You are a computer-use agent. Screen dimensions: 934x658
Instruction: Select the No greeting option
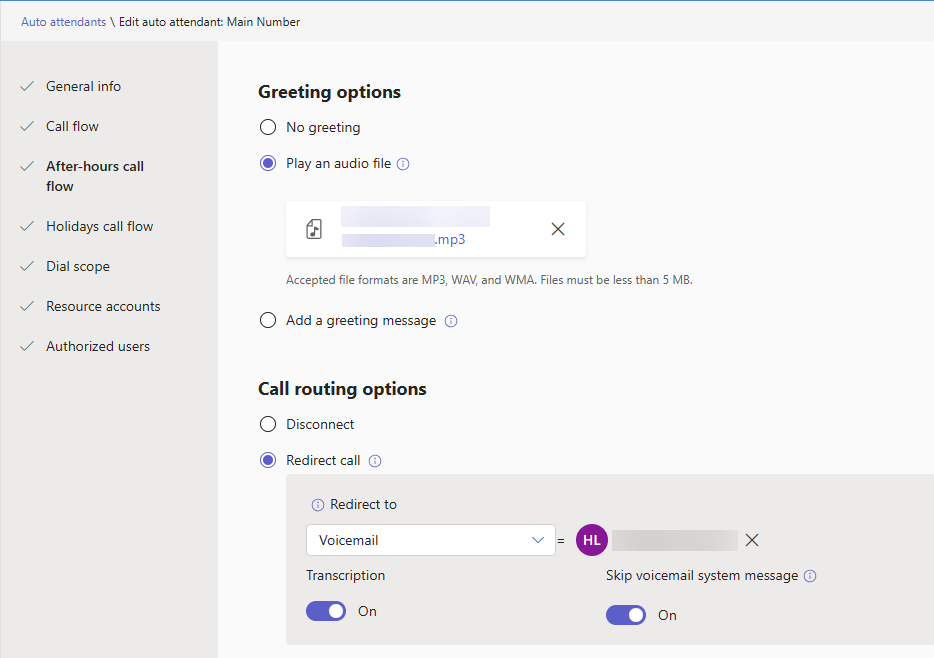point(268,128)
